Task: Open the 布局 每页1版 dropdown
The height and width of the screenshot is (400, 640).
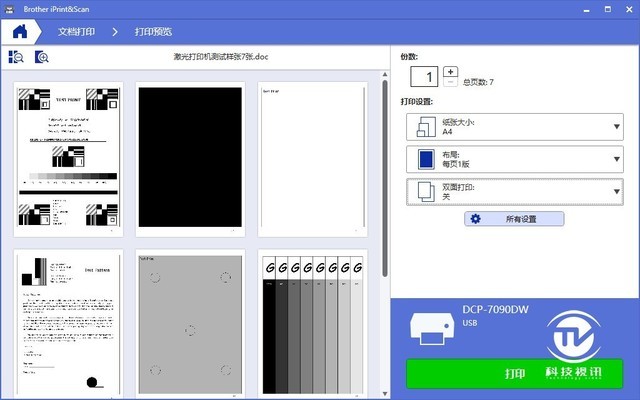Action: pyautogui.click(x=617, y=158)
